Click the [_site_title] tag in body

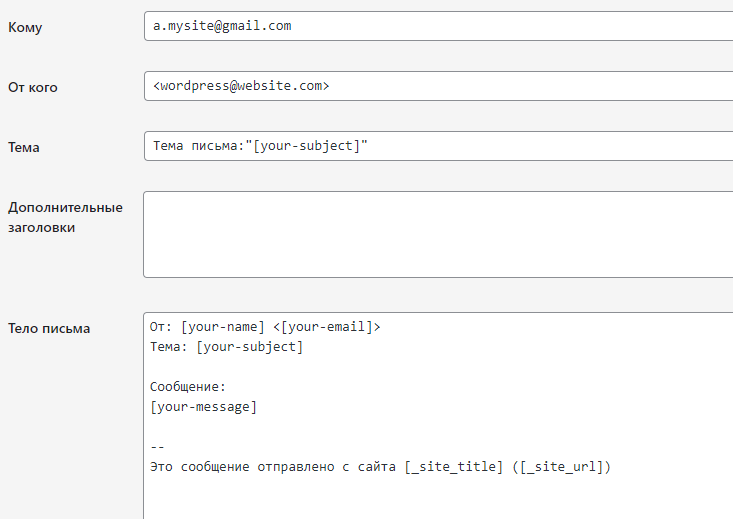pos(454,467)
